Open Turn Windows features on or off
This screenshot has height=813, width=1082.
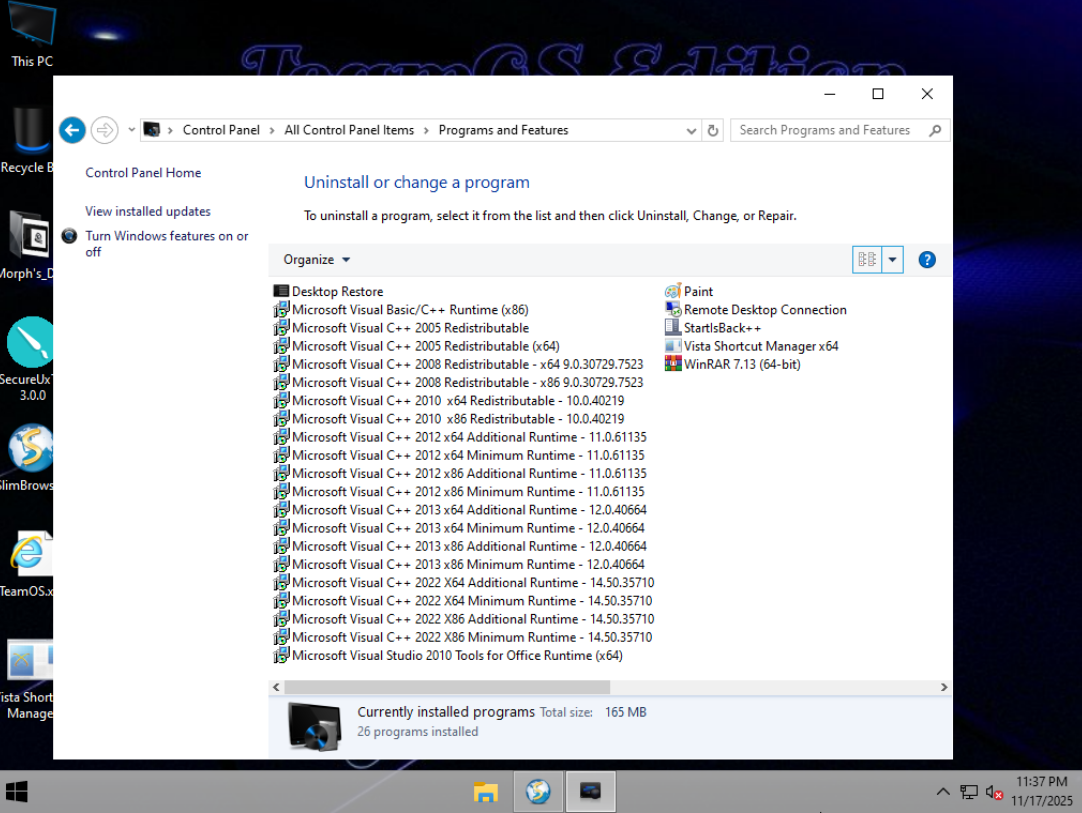coord(166,244)
